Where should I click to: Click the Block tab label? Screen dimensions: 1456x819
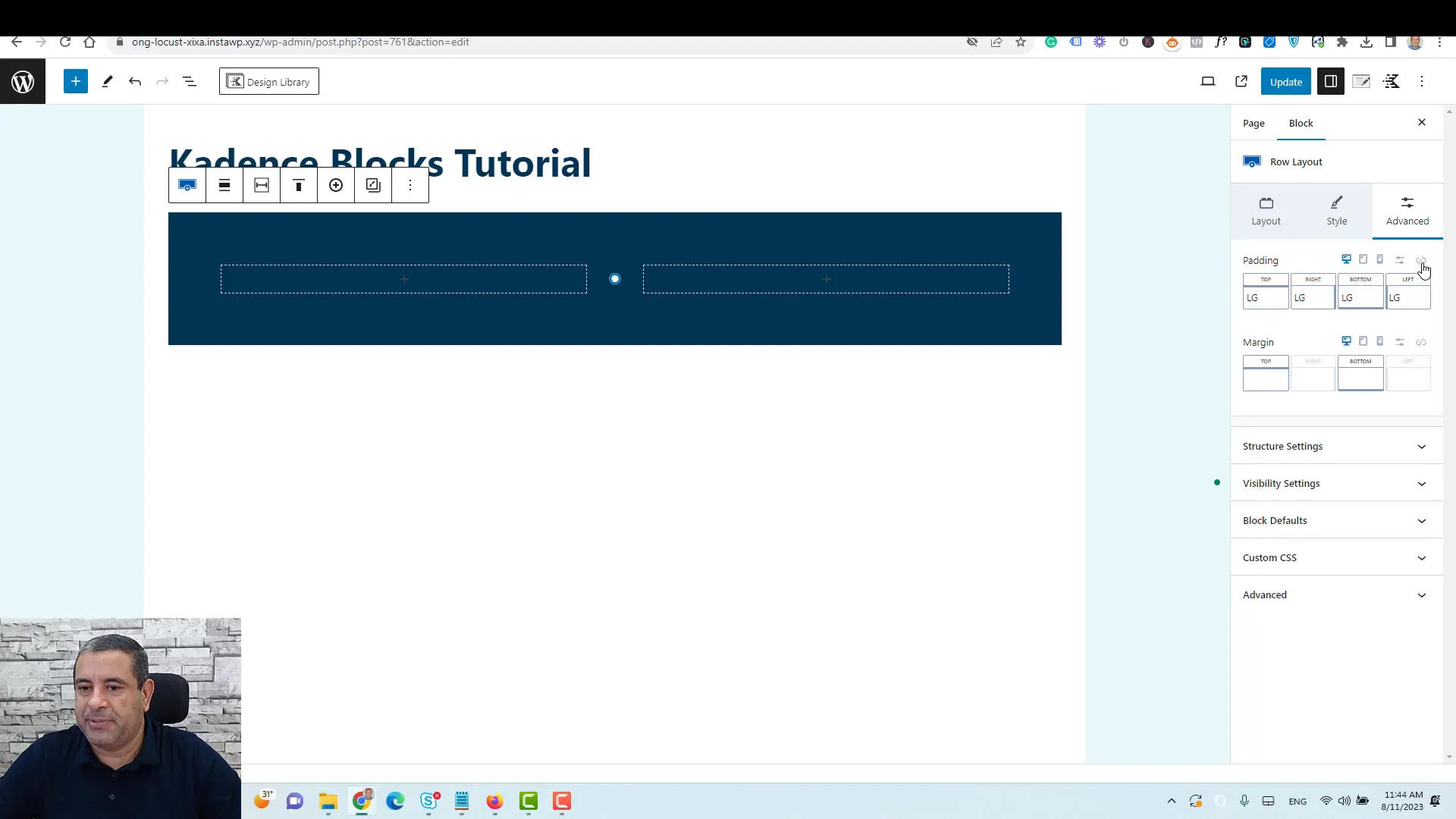[1301, 122]
